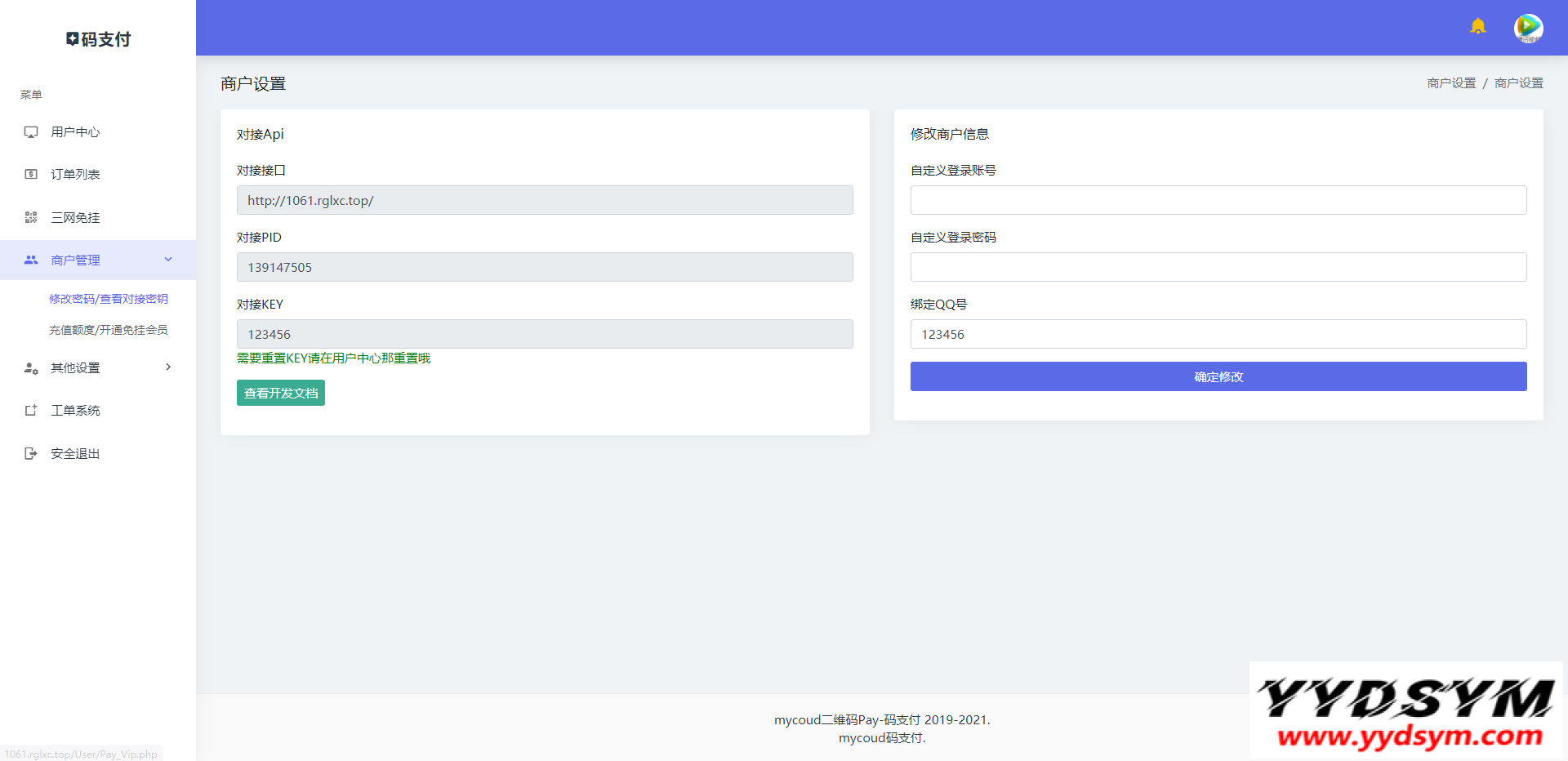Open the user avatar menu
The width and height of the screenshot is (1568, 761).
coord(1528,28)
